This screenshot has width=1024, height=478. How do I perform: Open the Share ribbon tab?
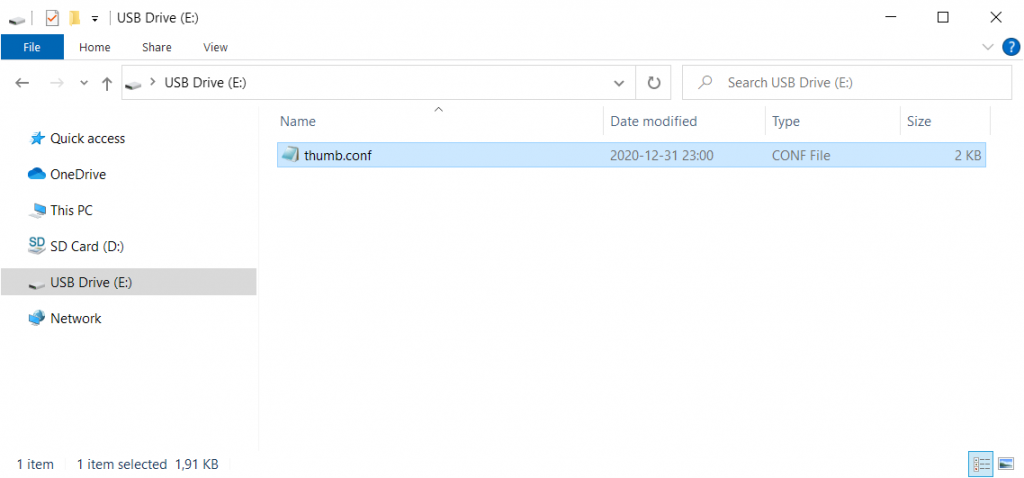[157, 47]
